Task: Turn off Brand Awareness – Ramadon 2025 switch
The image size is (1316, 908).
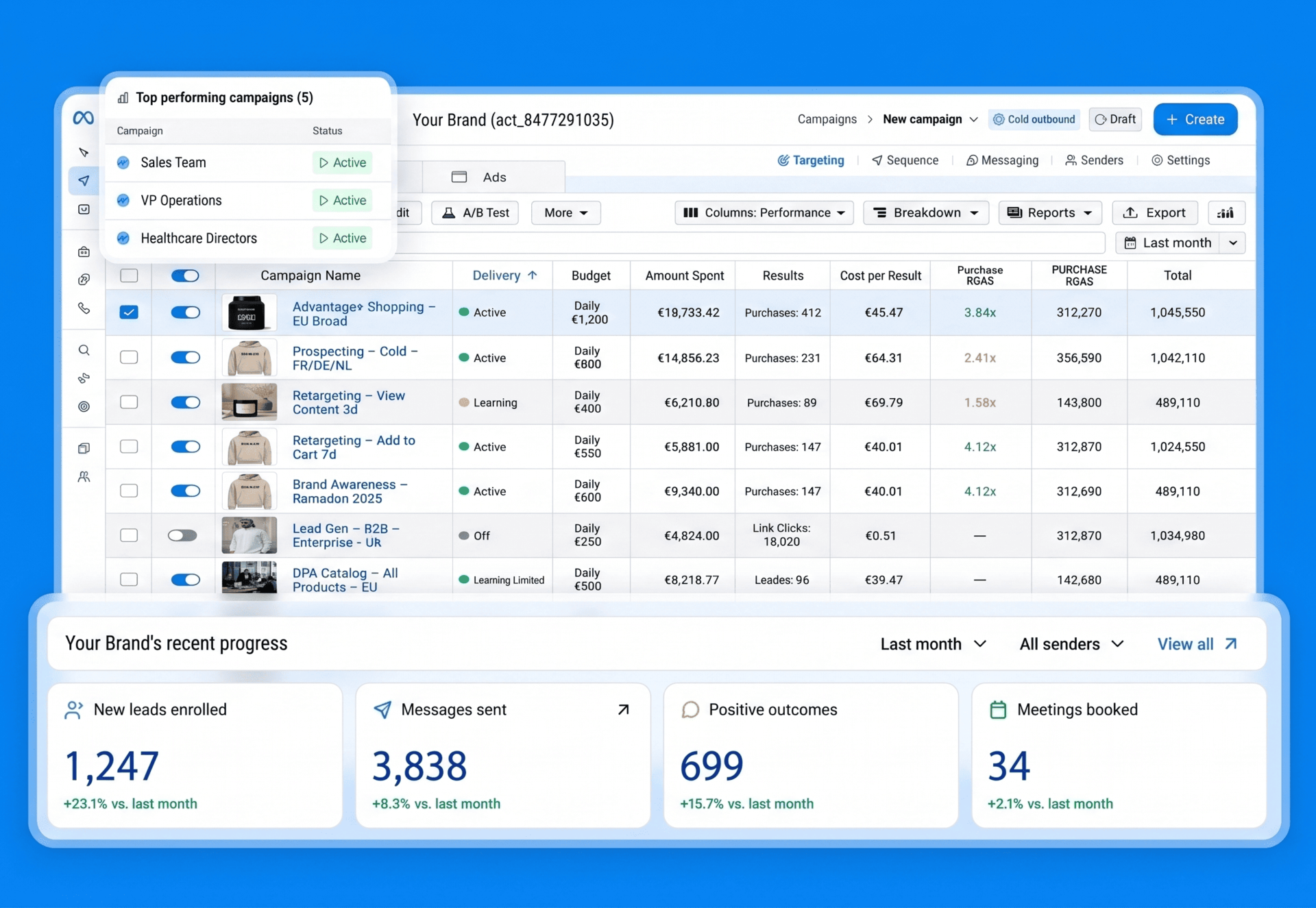Action: (x=185, y=491)
